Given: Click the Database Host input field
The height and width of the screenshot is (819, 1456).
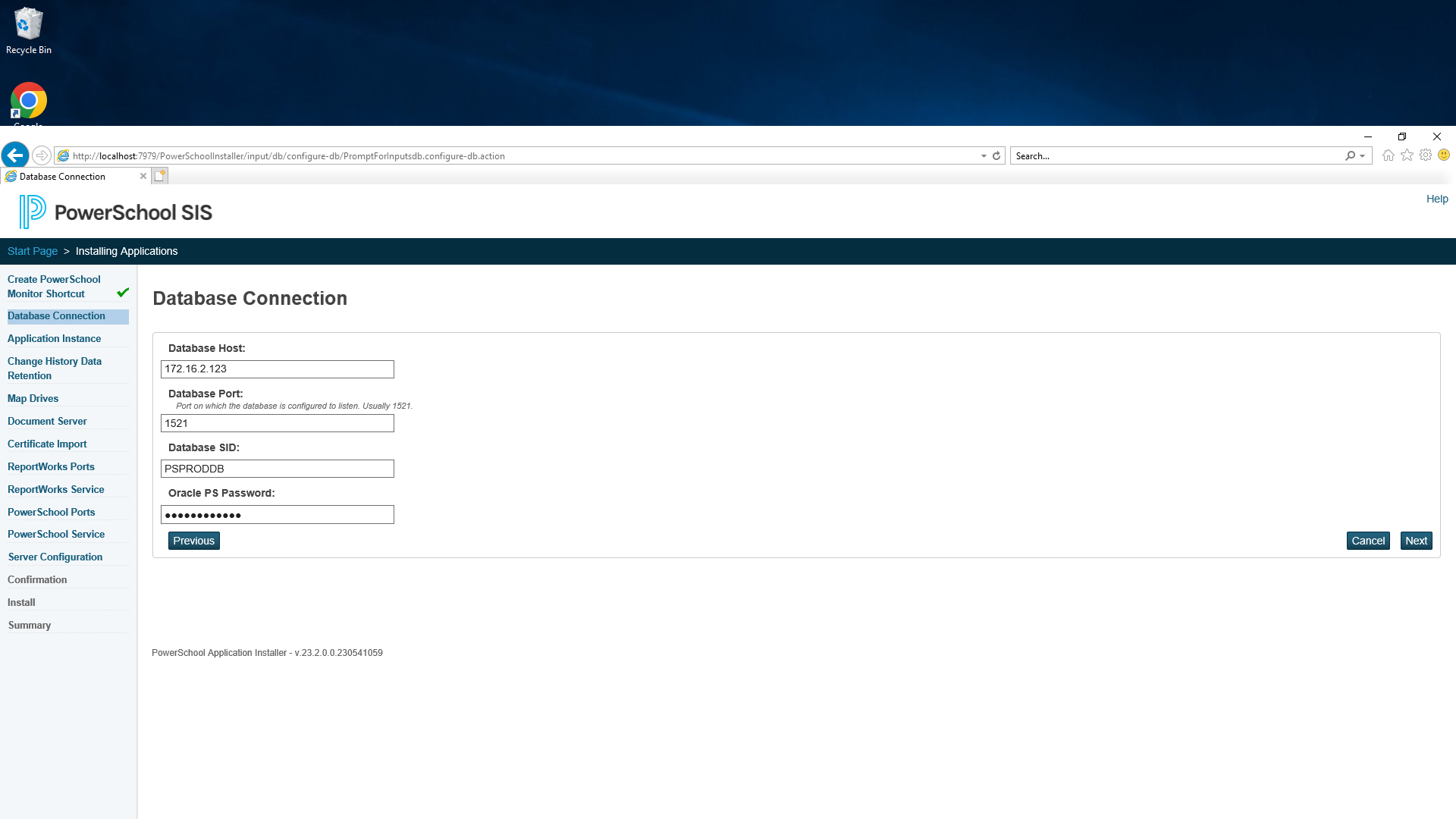Looking at the screenshot, I should click(278, 369).
